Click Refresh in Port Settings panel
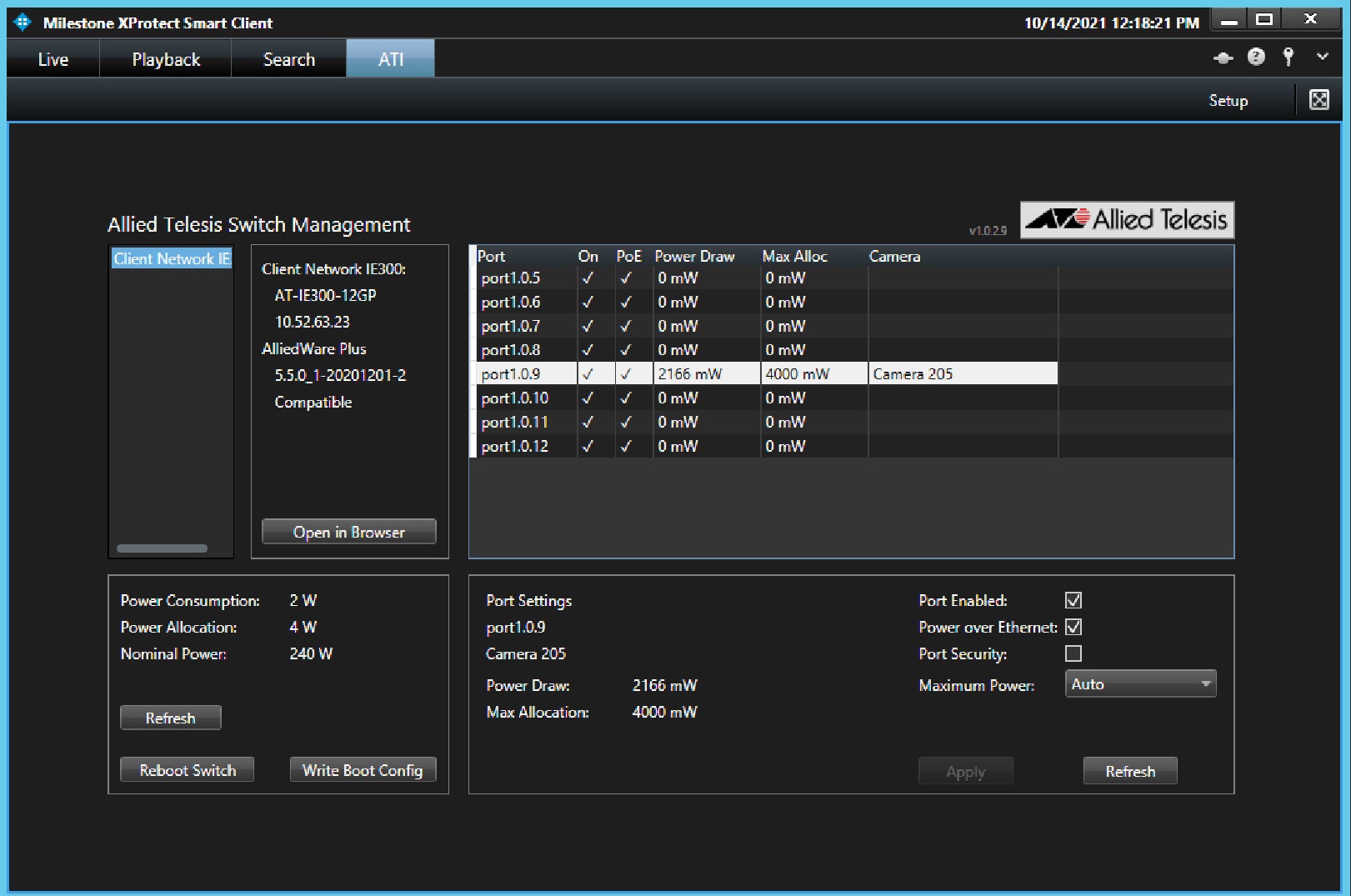Viewport: 1351px width, 896px height. [1130, 772]
